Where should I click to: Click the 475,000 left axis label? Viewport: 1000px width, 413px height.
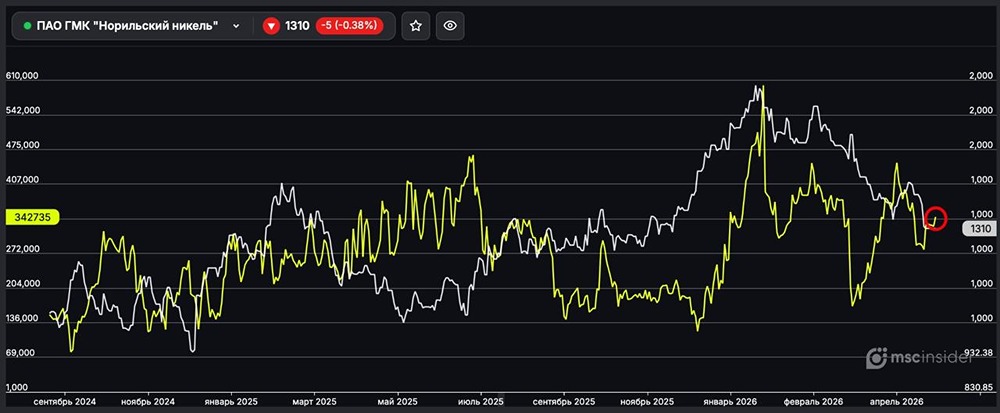(23, 145)
